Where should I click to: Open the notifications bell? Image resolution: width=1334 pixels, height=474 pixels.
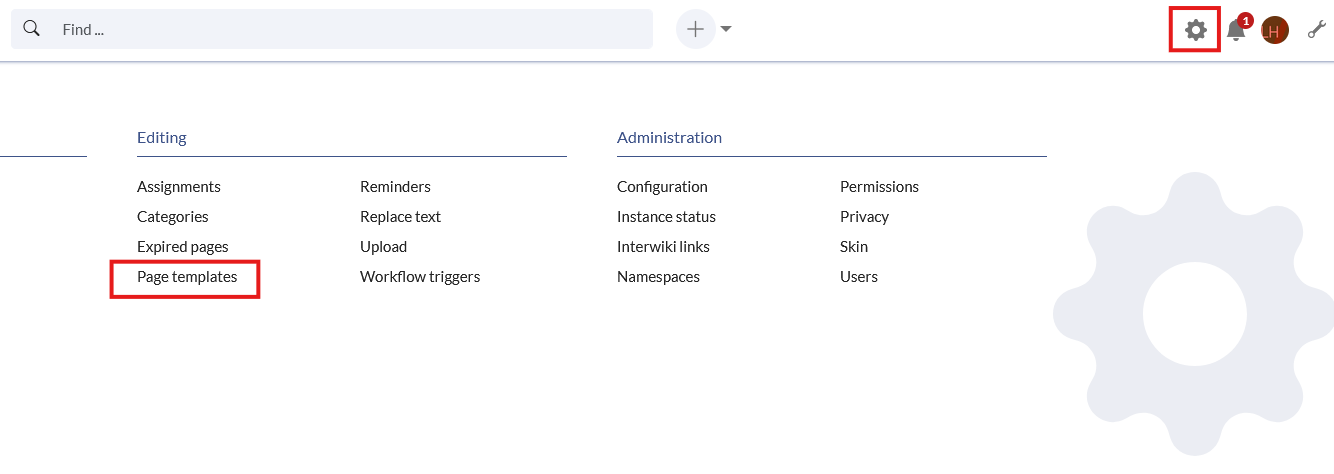[x=1236, y=30]
